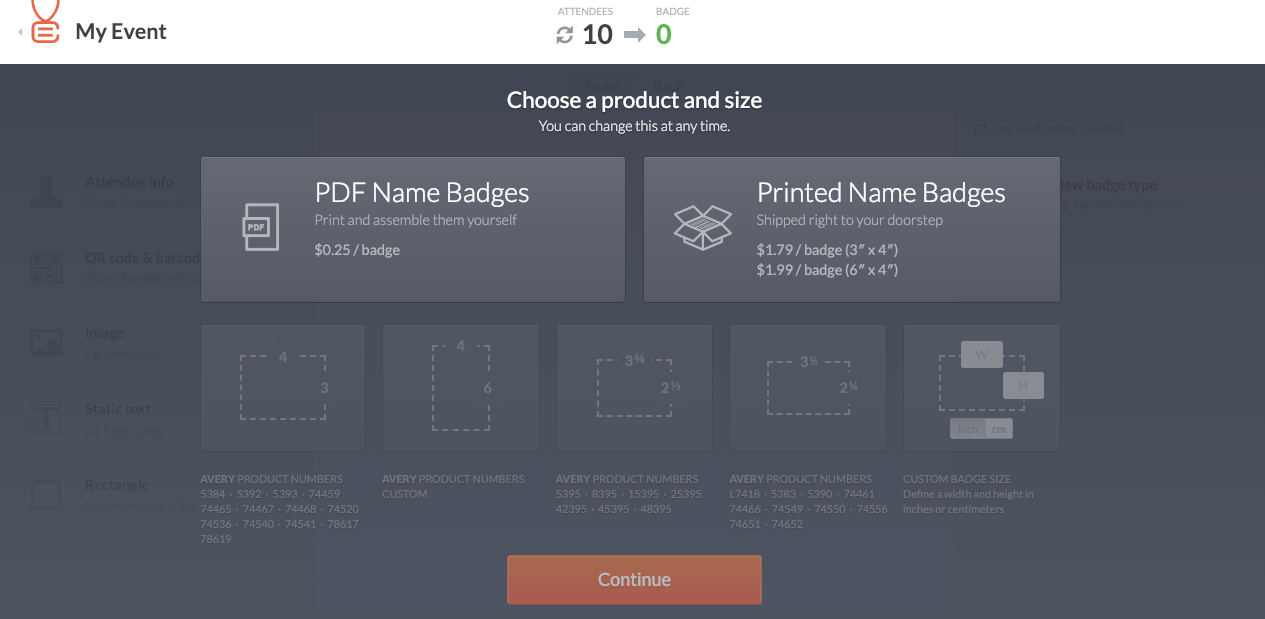Screen dimensions: 1265x619
Task: Switch units to inch
Action: coord(967,429)
